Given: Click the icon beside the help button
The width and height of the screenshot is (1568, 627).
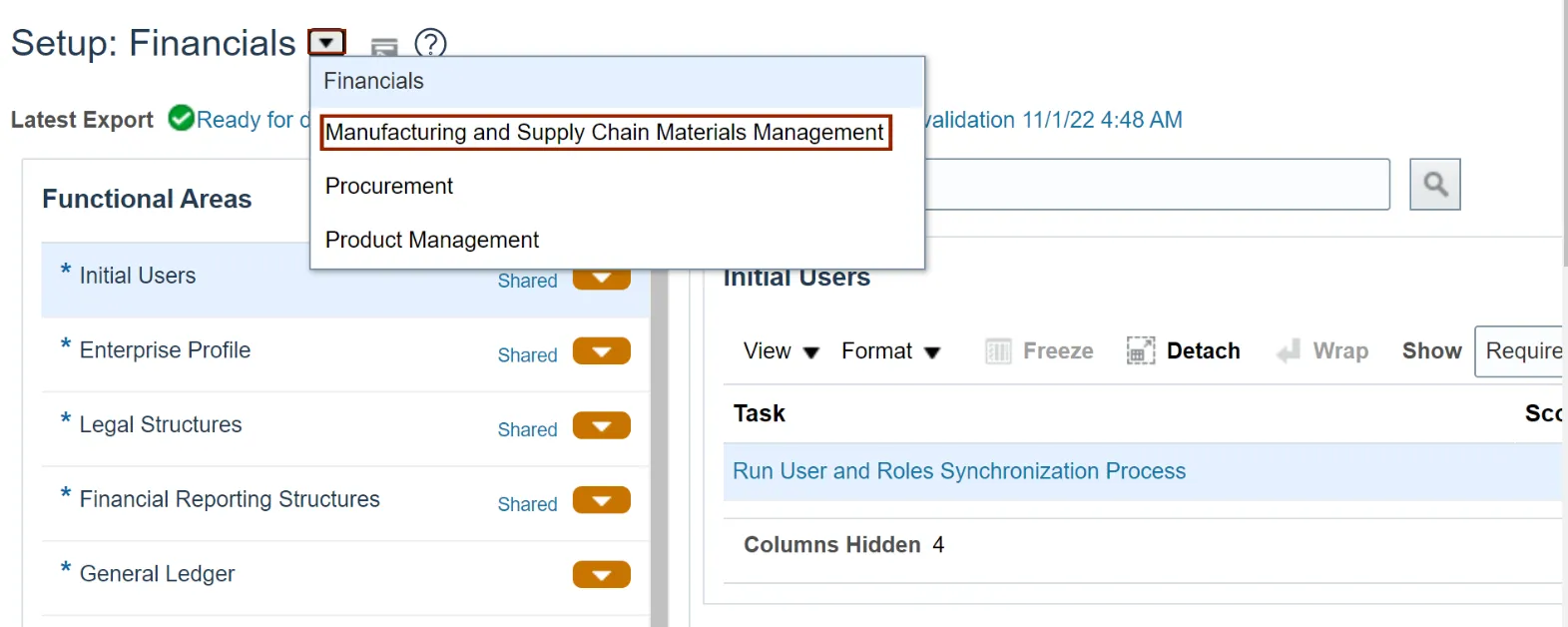Looking at the screenshot, I should tap(384, 46).
